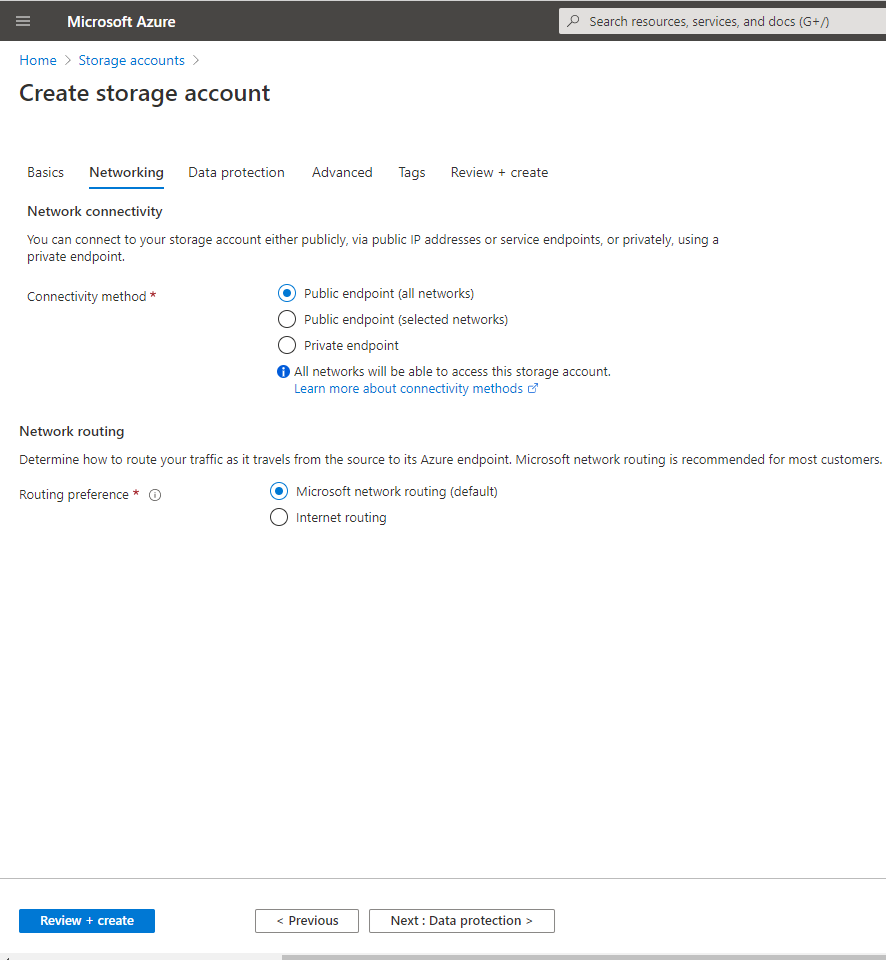Click the Microsoft Azure logo text
886x960 pixels.
(120, 21)
